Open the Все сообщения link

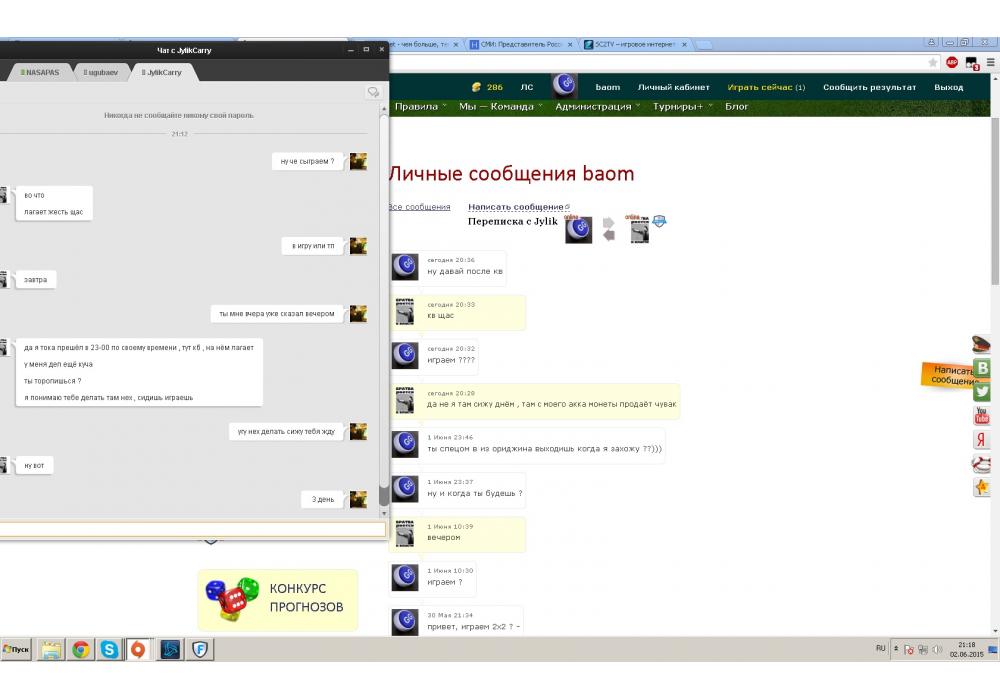(x=418, y=207)
